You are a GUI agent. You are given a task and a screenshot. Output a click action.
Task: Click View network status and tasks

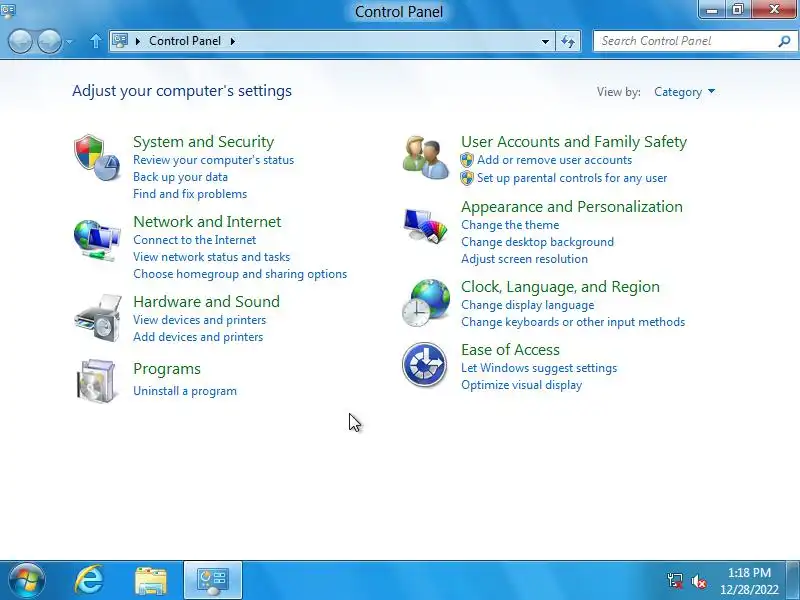(x=211, y=257)
